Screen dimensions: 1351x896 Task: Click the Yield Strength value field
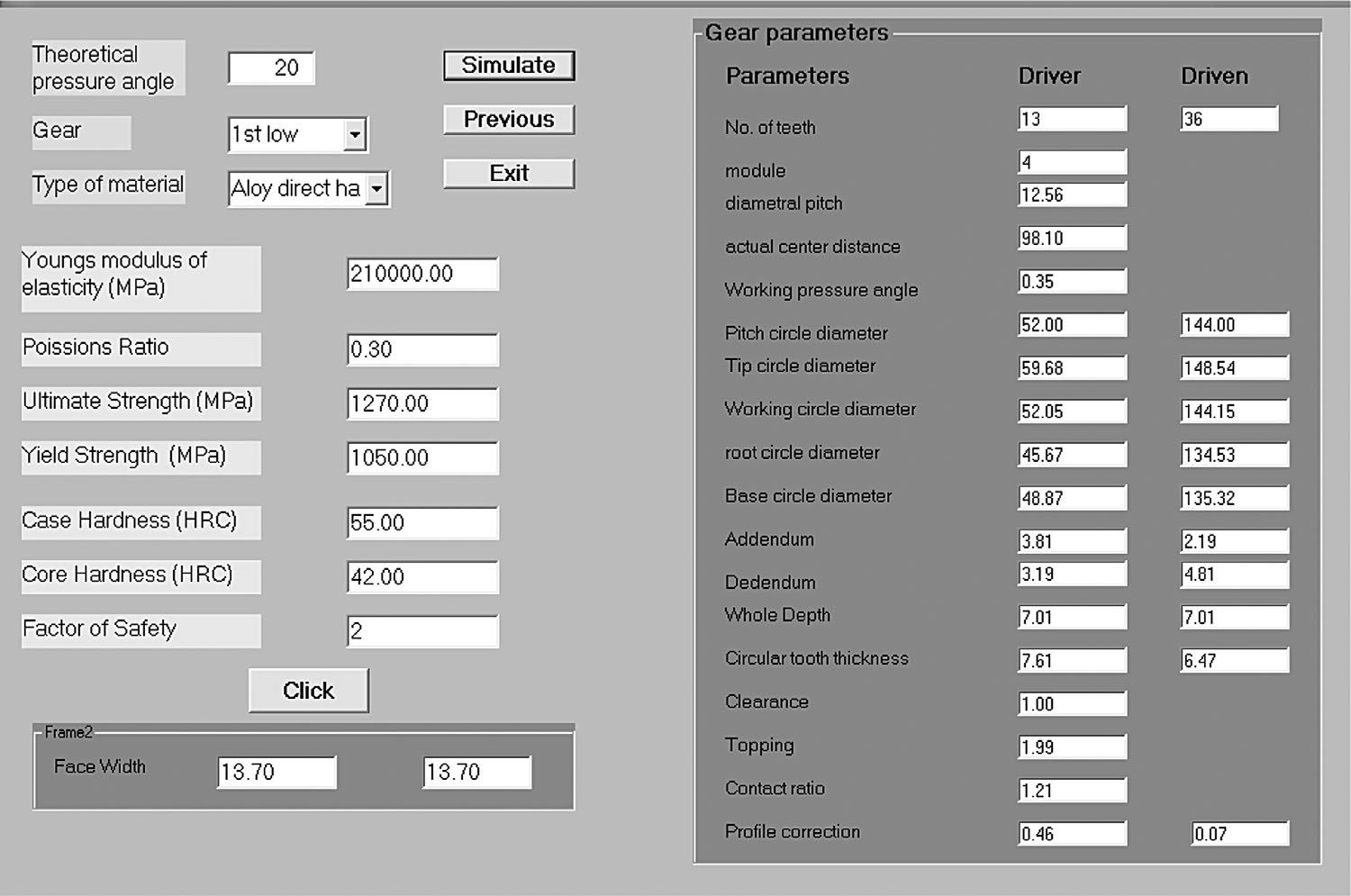pyautogui.click(x=422, y=457)
